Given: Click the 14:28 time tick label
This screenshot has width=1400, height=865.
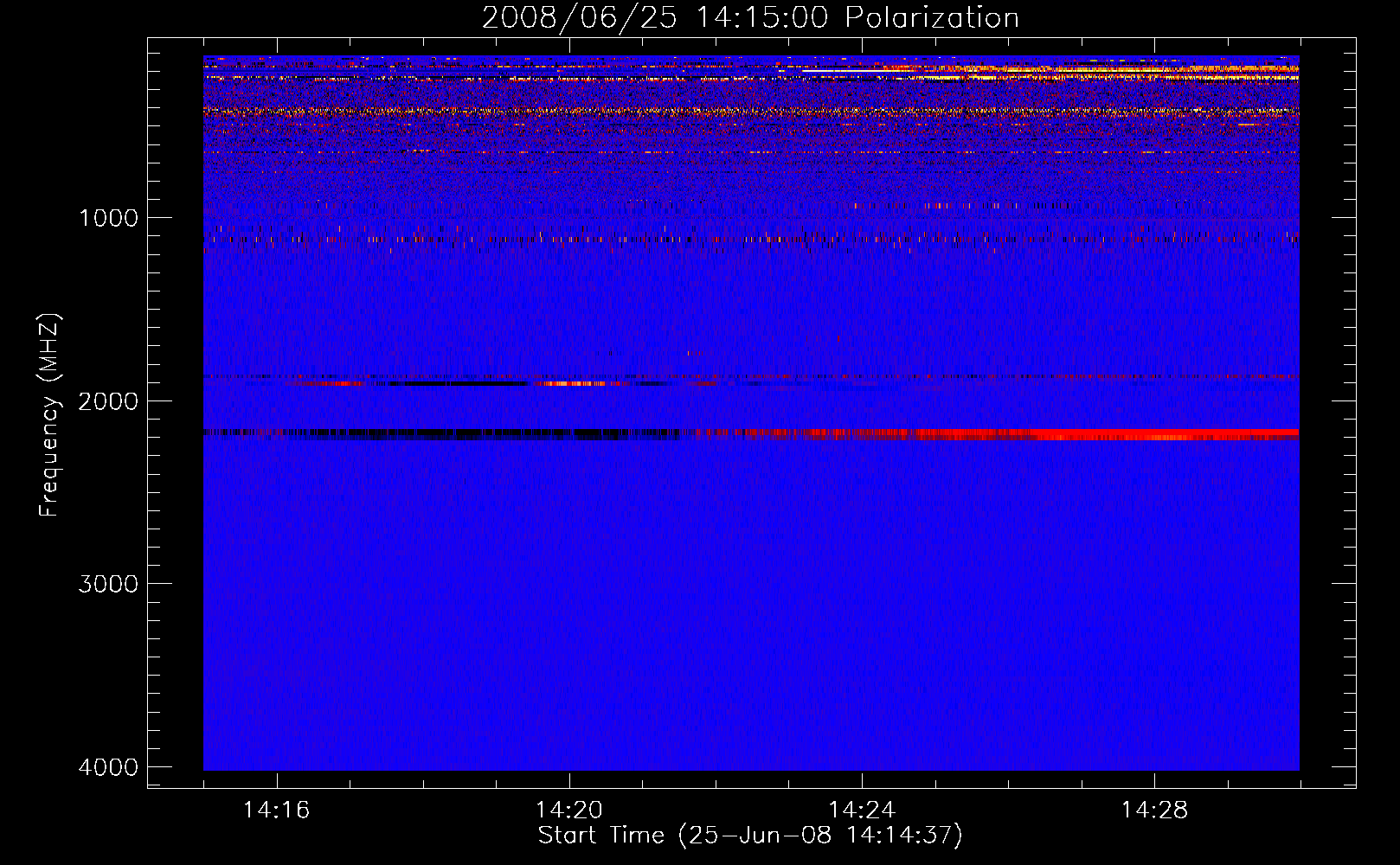Looking at the screenshot, I should (x=1154, y=811).
